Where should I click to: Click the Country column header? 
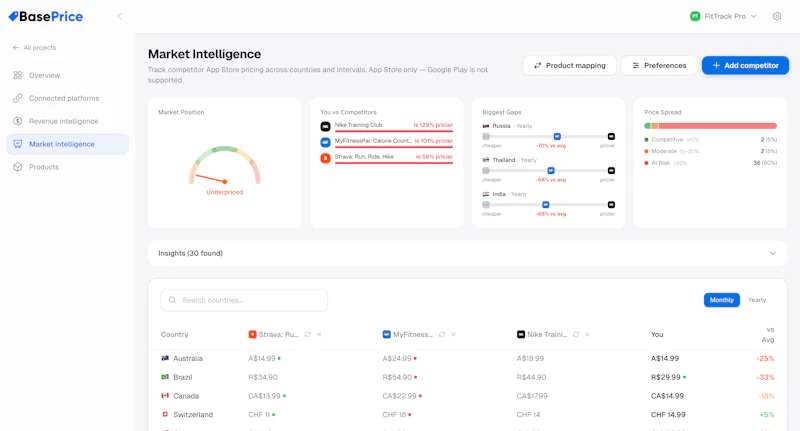point(174,335)
